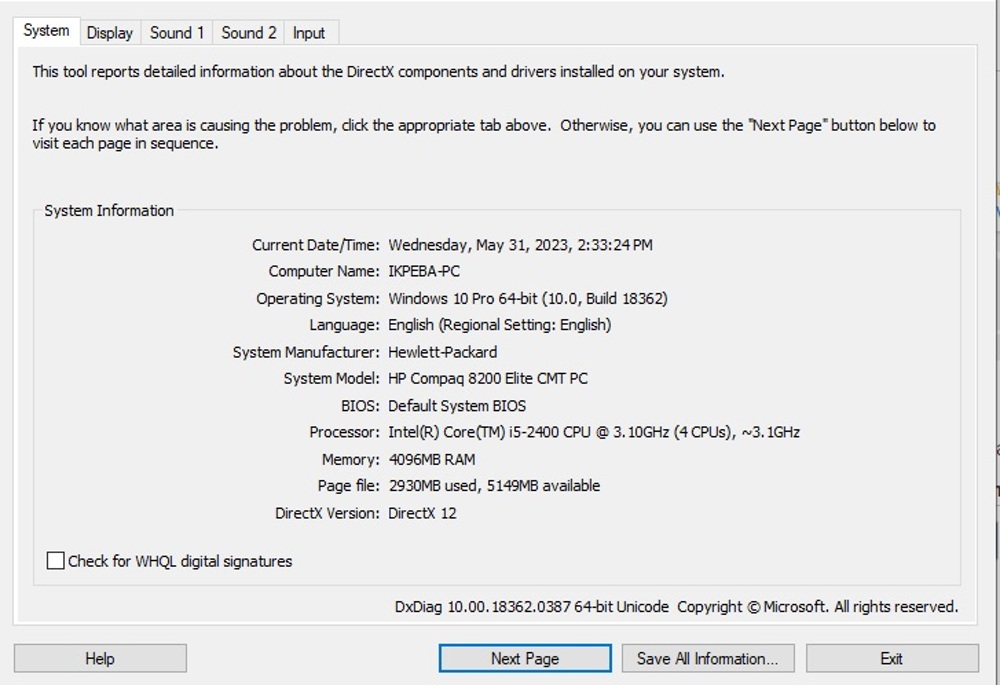
Task: Click the computer name IKPEBA-PC
Action: pyautogui.click(x=424, y=271)
